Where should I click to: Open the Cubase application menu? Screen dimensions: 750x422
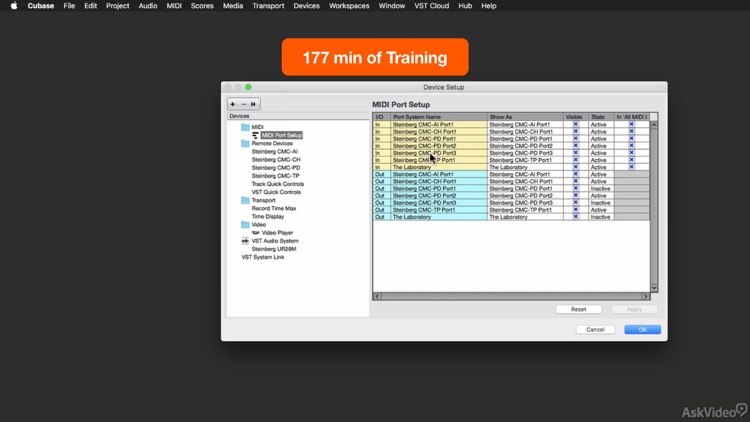[41, 6]
